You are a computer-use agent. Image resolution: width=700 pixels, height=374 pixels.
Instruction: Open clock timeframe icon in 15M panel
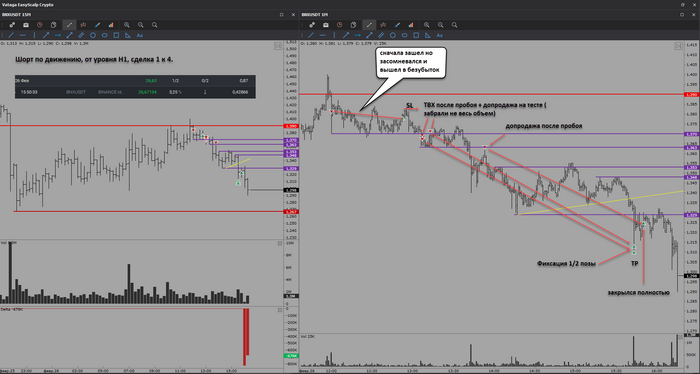[x=40, y=25]
